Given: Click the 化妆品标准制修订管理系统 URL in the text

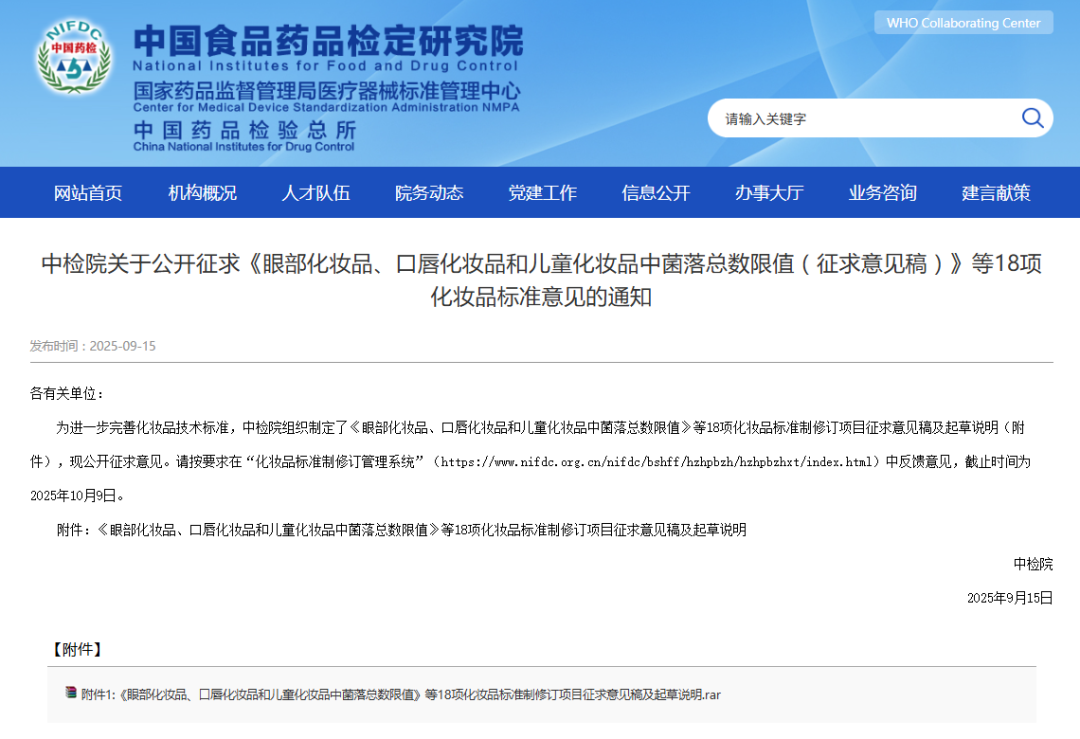Looking at the screenshot, I should pyautogui.click(x=657, y=462).
